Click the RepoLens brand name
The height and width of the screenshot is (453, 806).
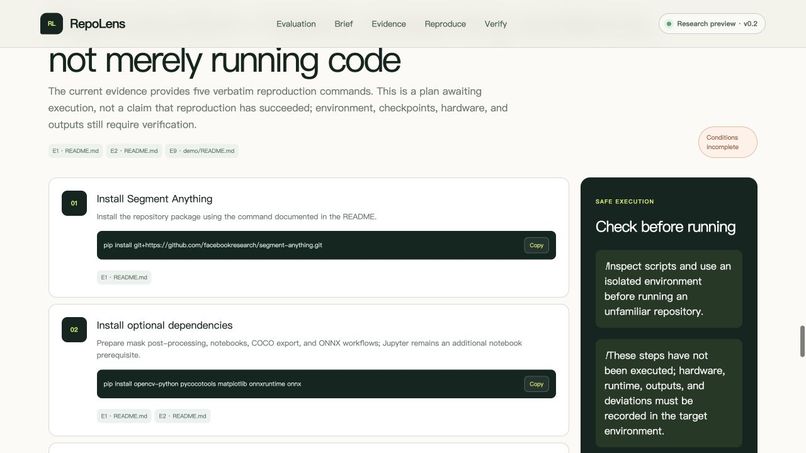point(97,24)
